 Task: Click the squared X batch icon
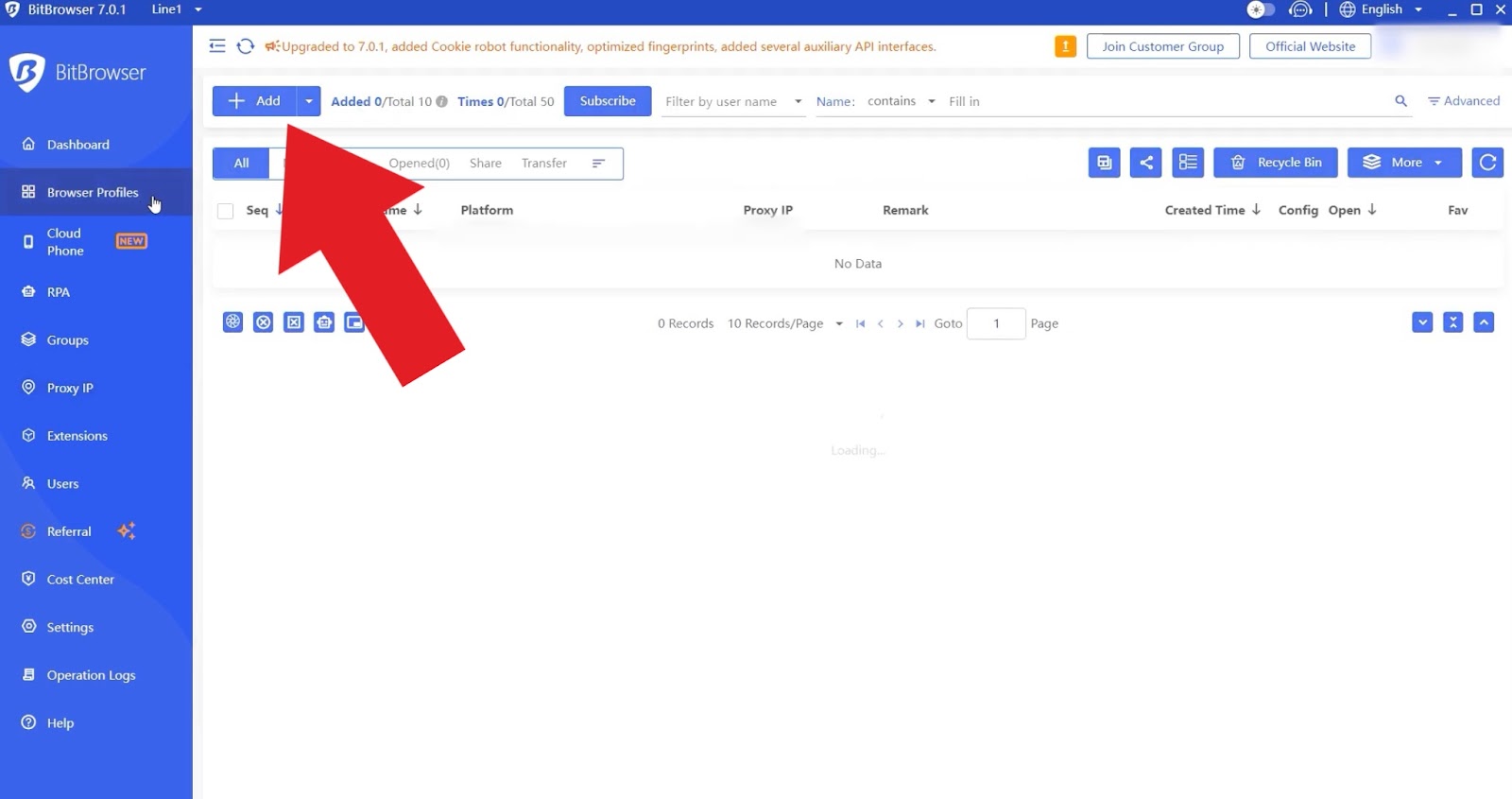tap(294, 322)
